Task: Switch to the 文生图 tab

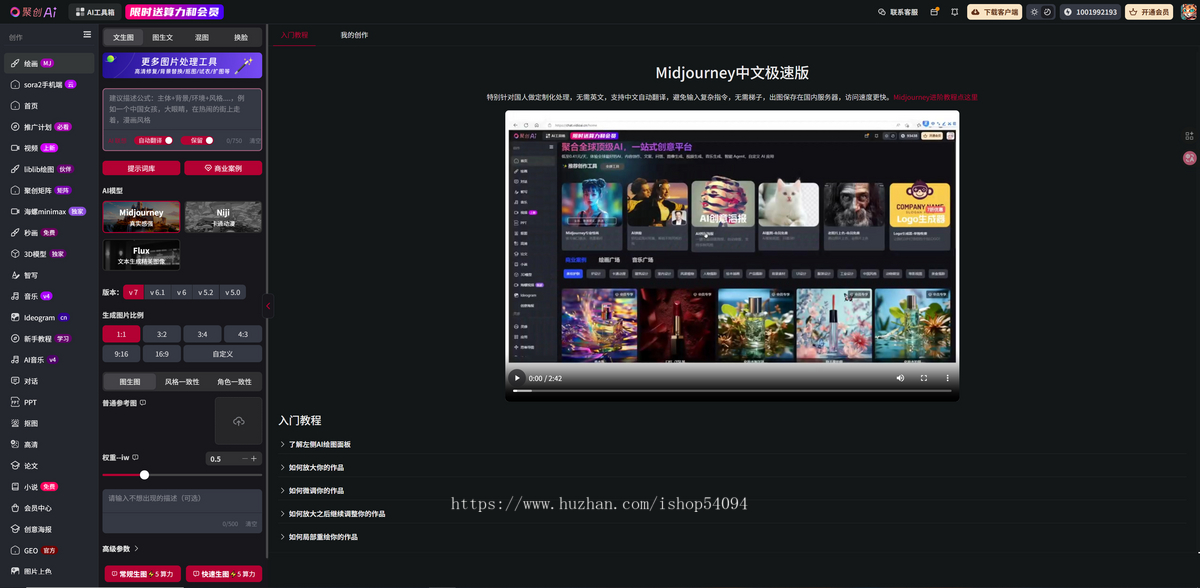Action: click(x=123, y=37)
